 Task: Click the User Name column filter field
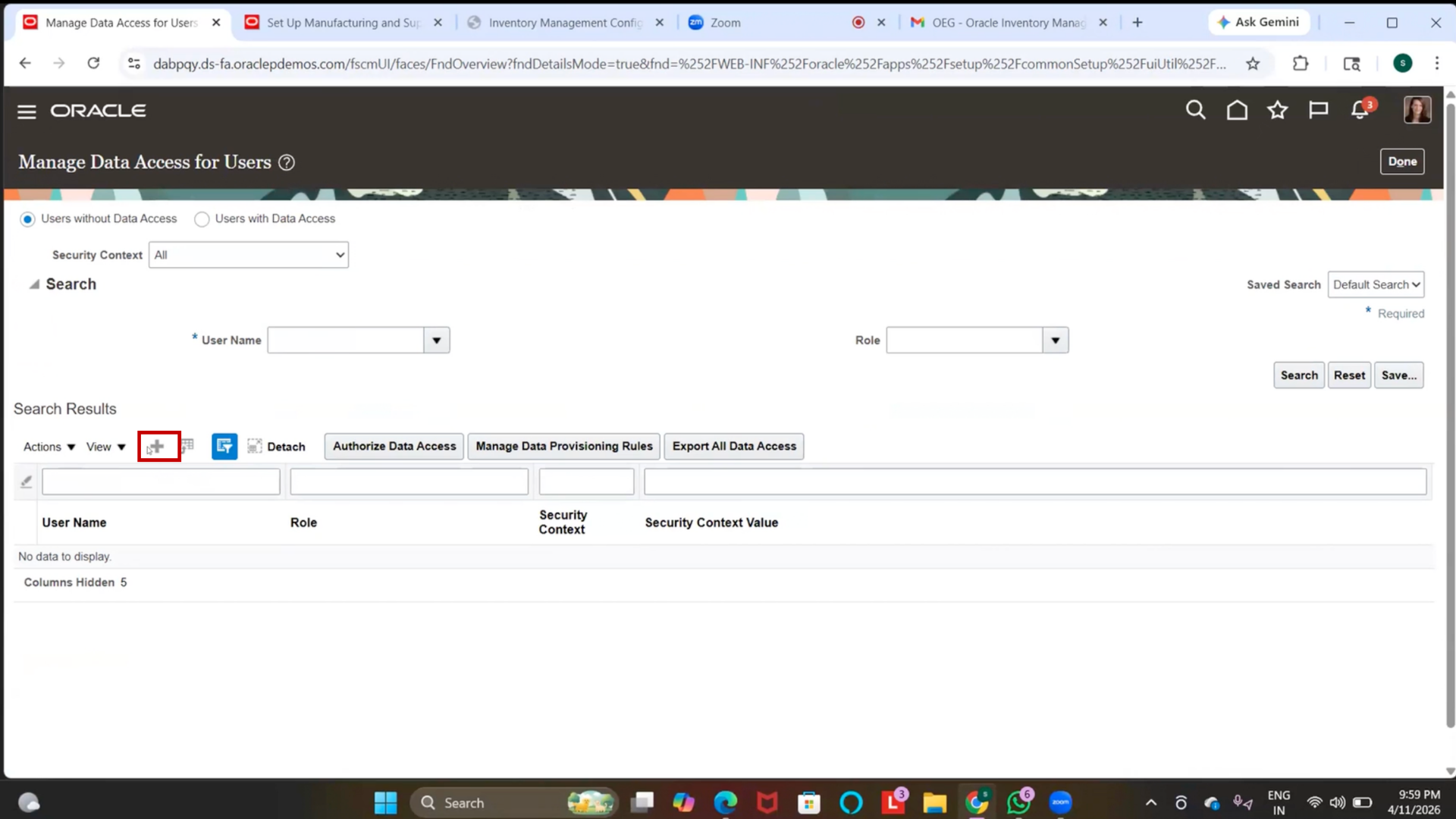(x=161, y=482)
